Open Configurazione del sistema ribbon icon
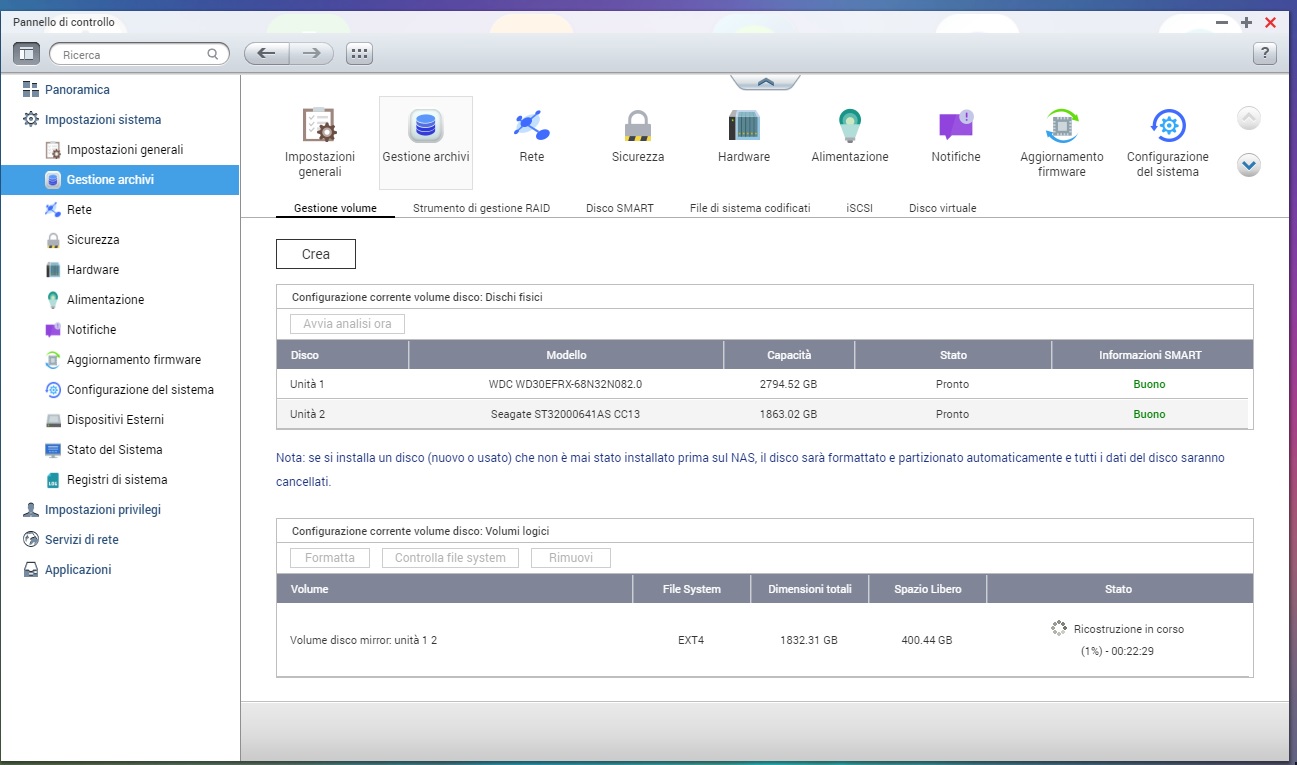Image resolution: width=1297 pixels, height=765 pixels. (1167, 127)
